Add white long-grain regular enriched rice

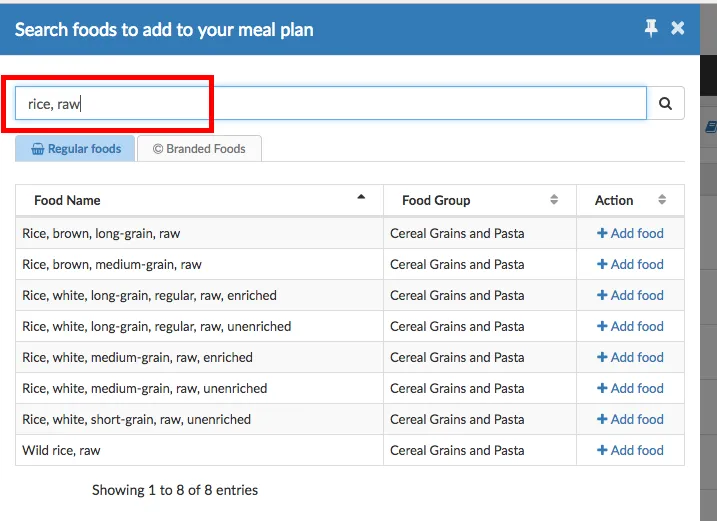click(x=630, y=295)
